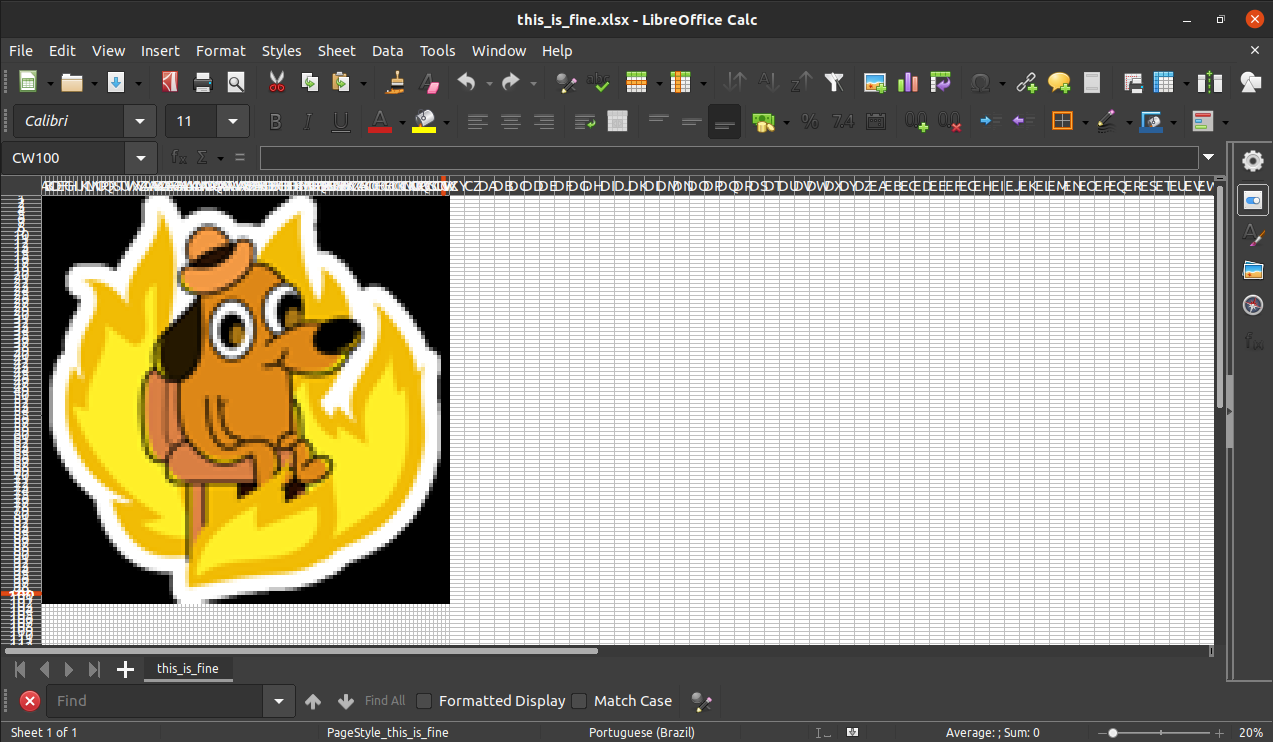Open the Find history dropdown
Viewport: 1273px width, 742px height.
[x=279, y=701]
